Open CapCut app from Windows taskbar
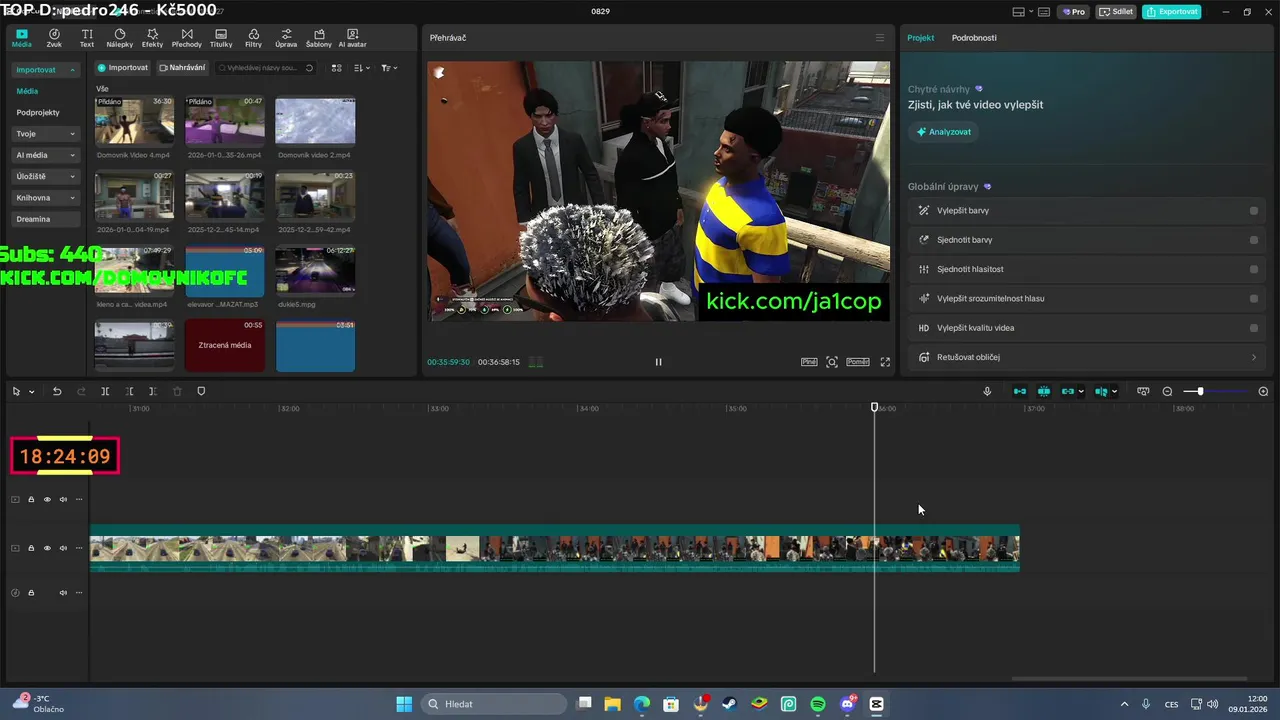Image resolution: width=1280 pixels, height=720 pixels. point(877,704)
